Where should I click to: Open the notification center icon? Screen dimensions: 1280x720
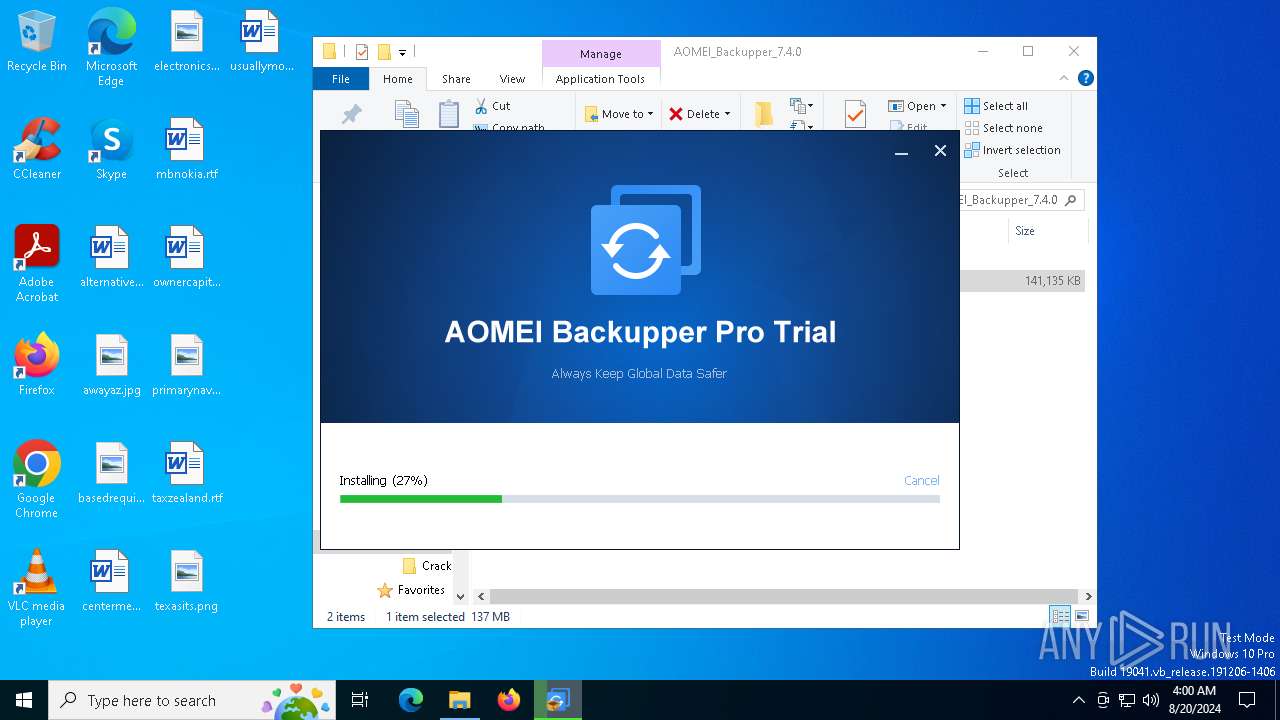pyautogui.click(x=1247, y=700)
